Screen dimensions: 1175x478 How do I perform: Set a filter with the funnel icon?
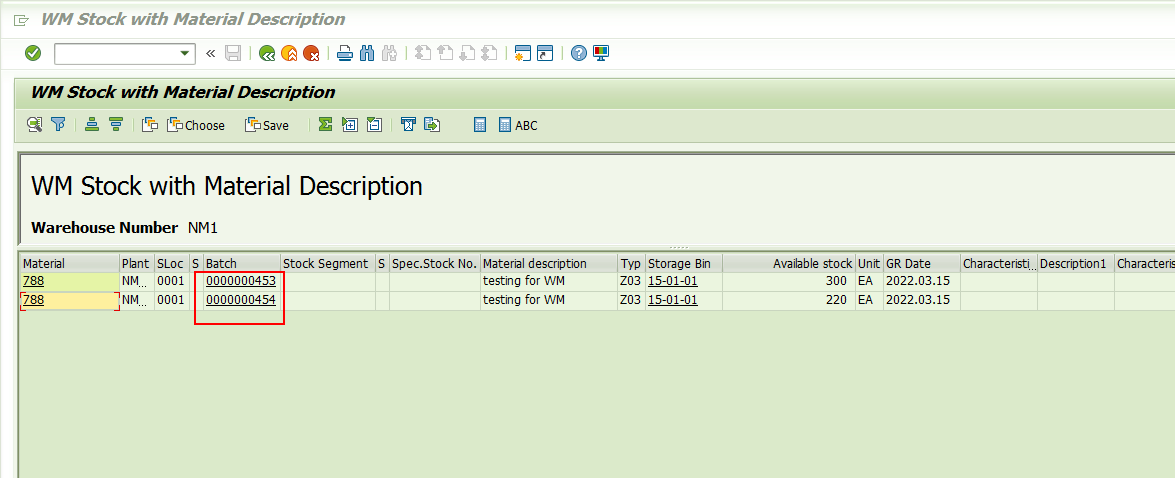58,125
